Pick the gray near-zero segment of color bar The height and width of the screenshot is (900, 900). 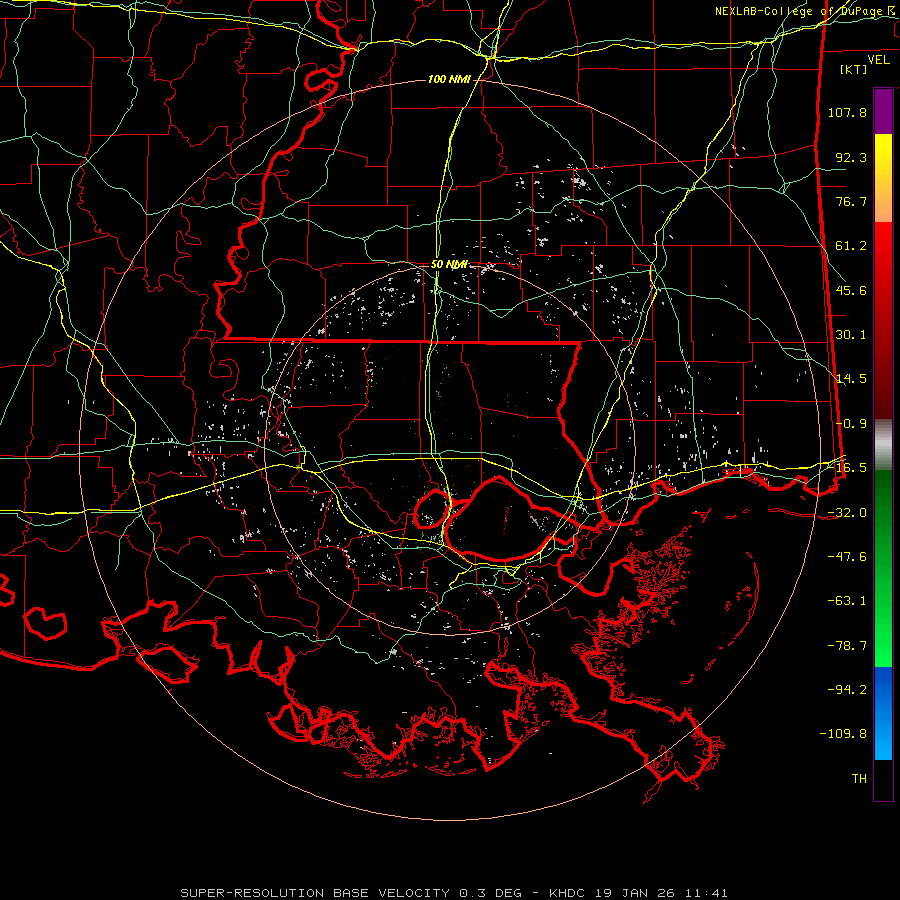[883, 445]
